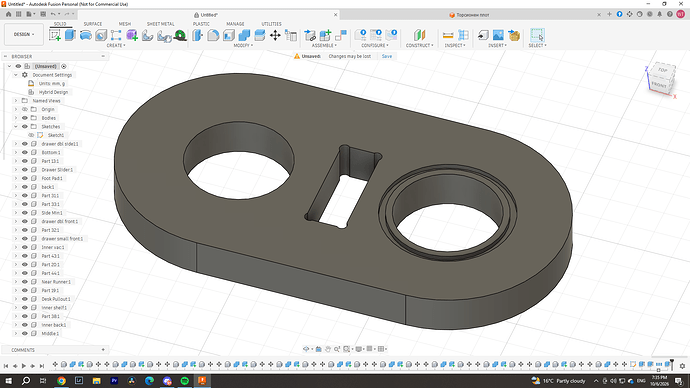Play the timeline
This screenshot has width=690, height=388.
pos(24,366)
